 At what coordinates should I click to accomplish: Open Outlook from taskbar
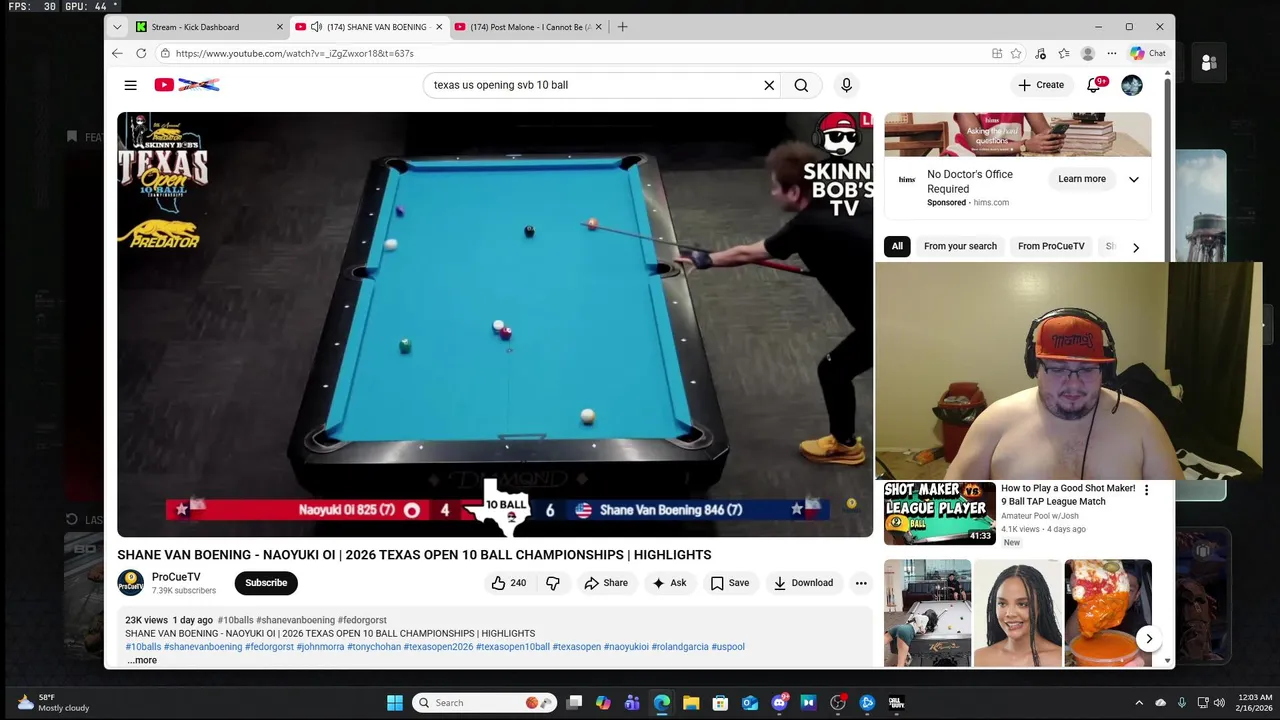[750, 703]
